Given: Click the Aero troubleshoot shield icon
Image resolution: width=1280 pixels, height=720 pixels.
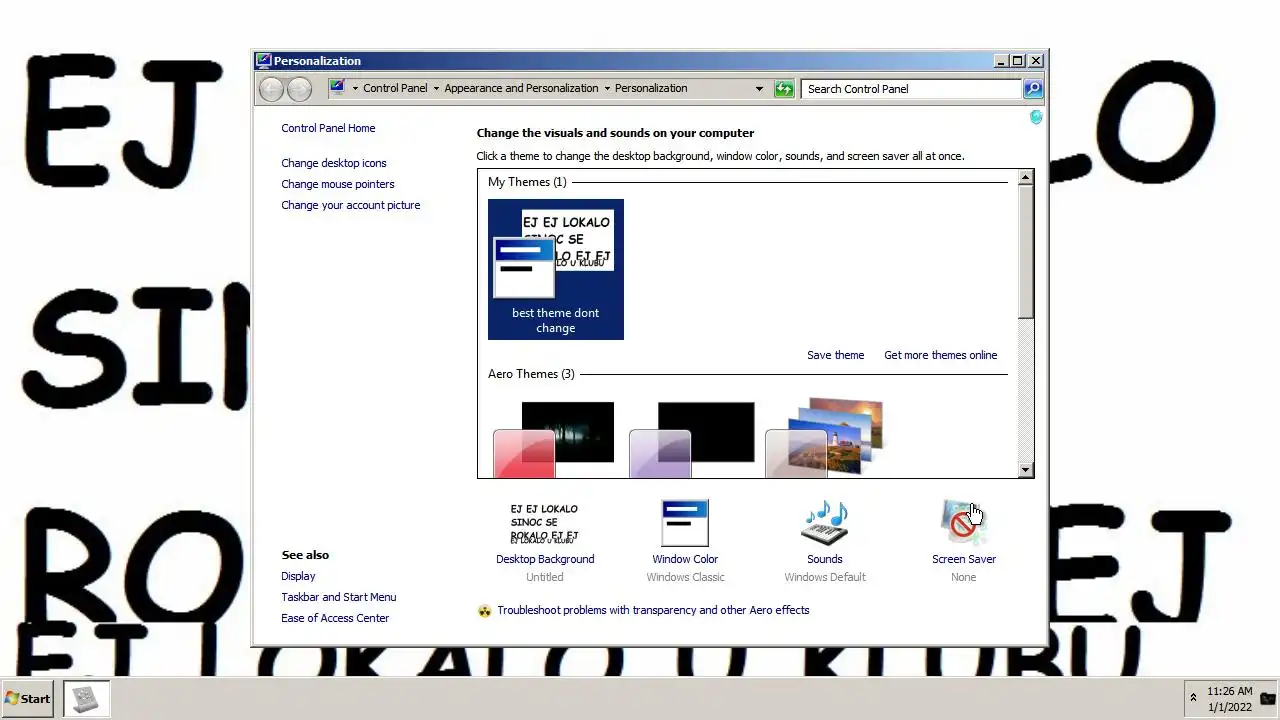Looking at the screenshot, I should [485, 611].
